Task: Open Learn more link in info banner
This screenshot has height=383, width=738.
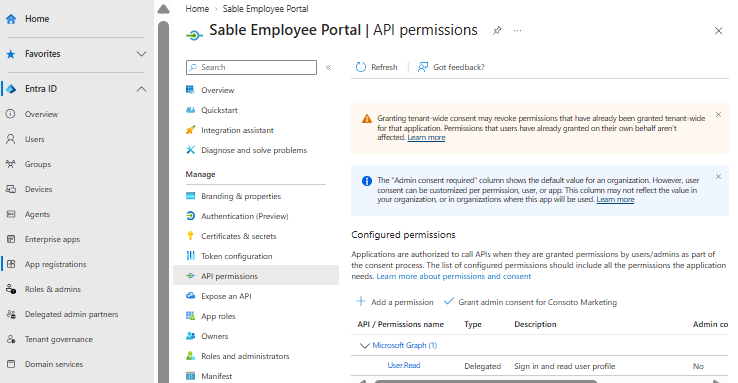Action: pyautogui.click(x=615, y=199)
